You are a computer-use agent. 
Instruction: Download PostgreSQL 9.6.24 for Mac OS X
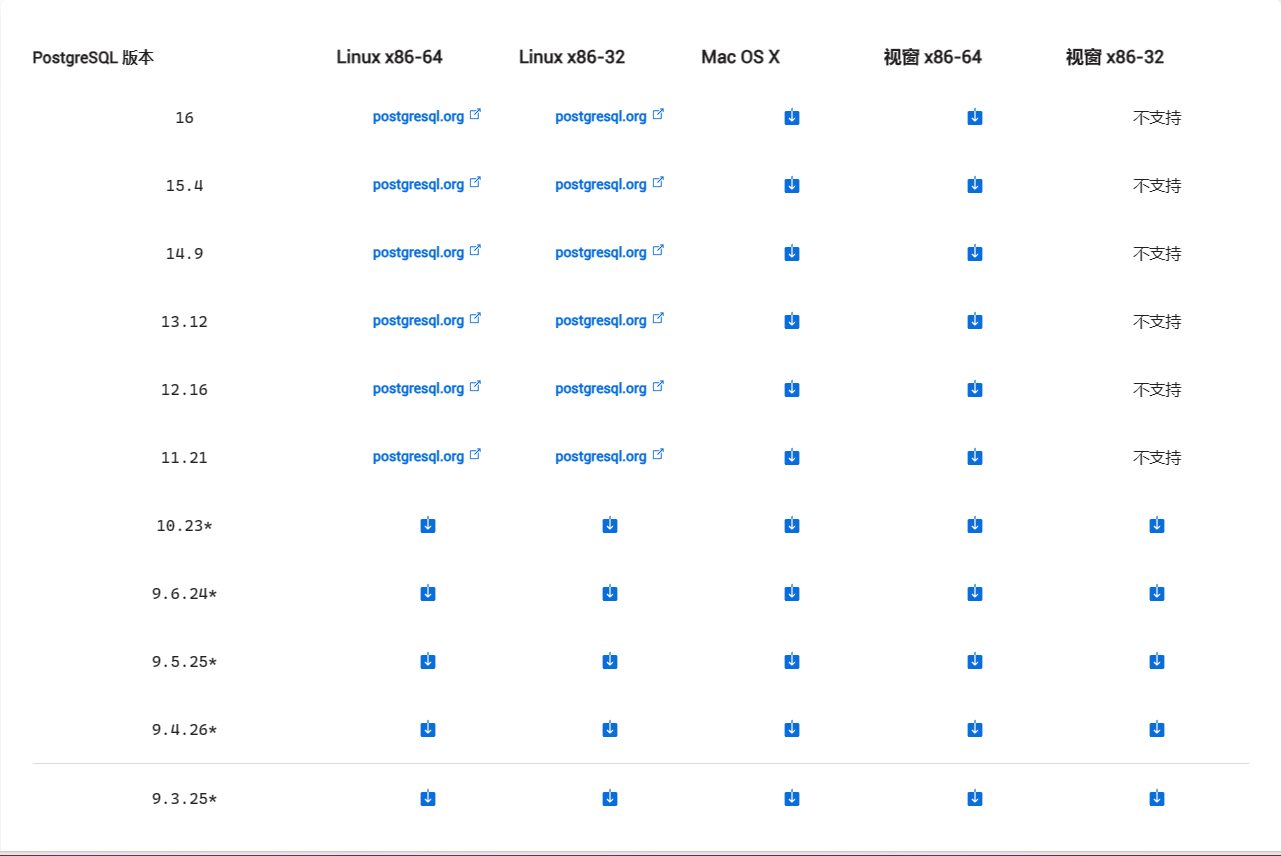792,593
